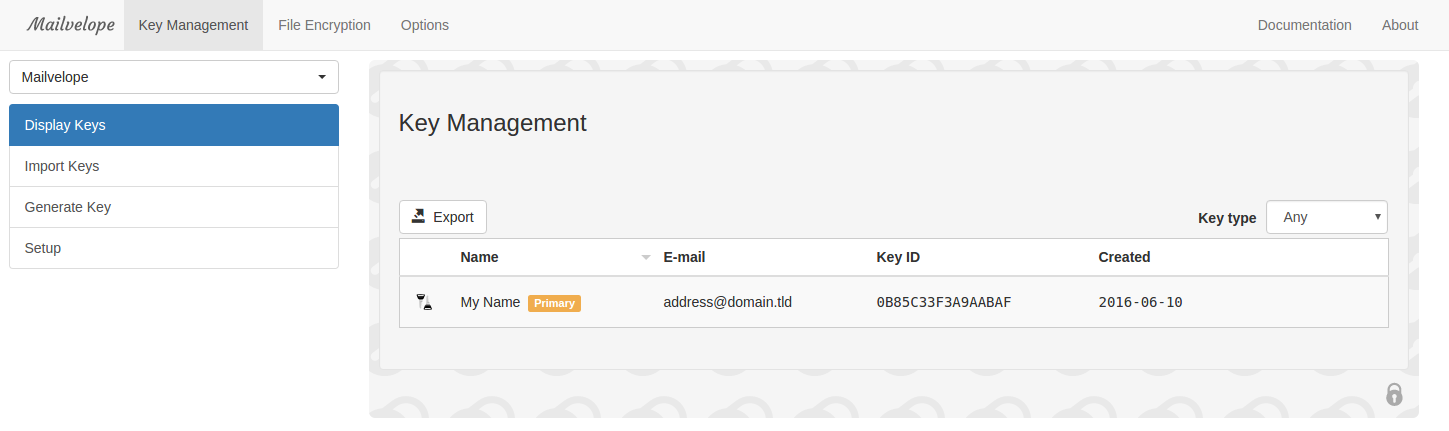Switch to the File Encryption tab

324,25
